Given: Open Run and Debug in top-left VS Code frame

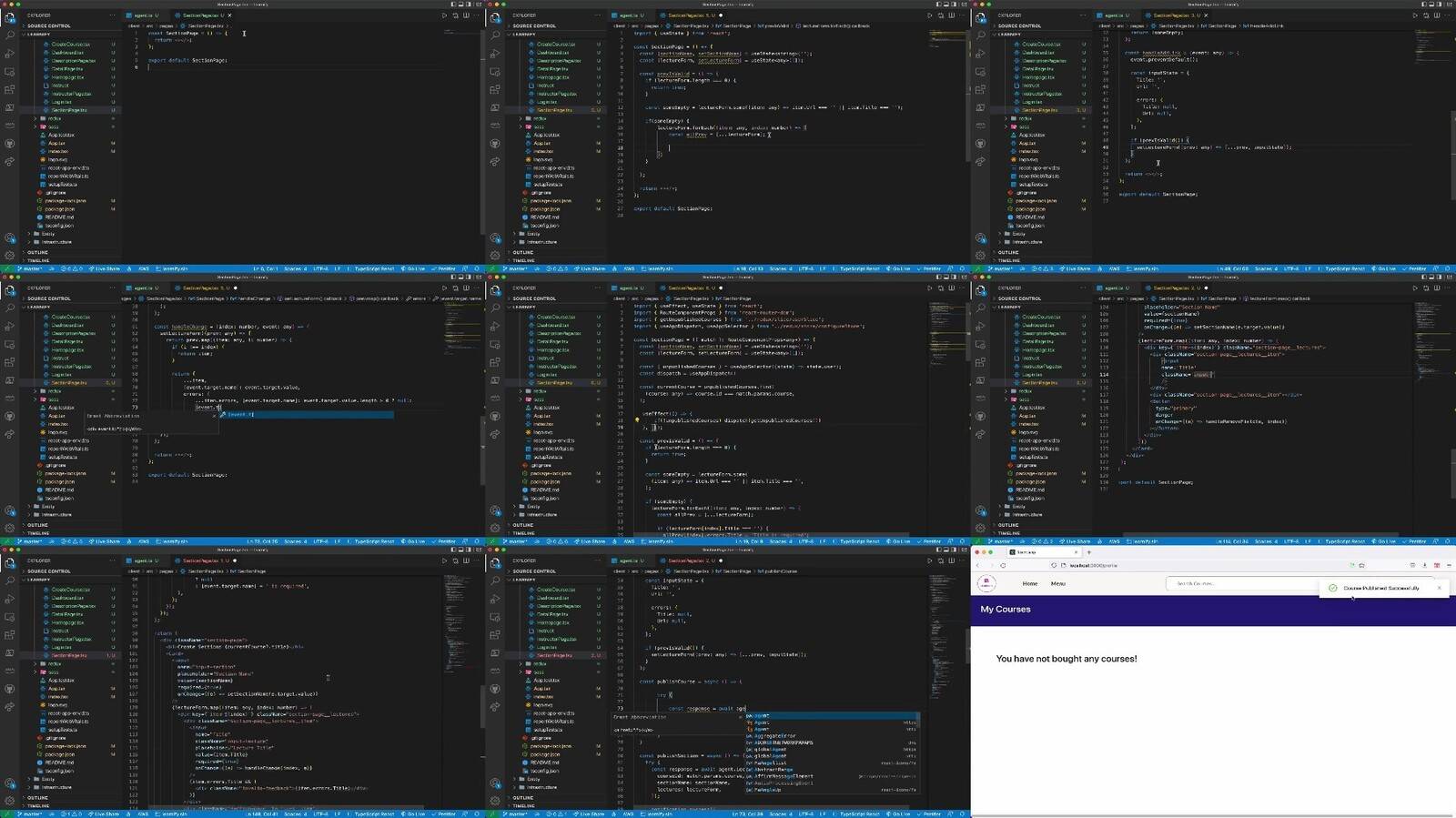Looking at the screenshot, I should tap(9, 54).
